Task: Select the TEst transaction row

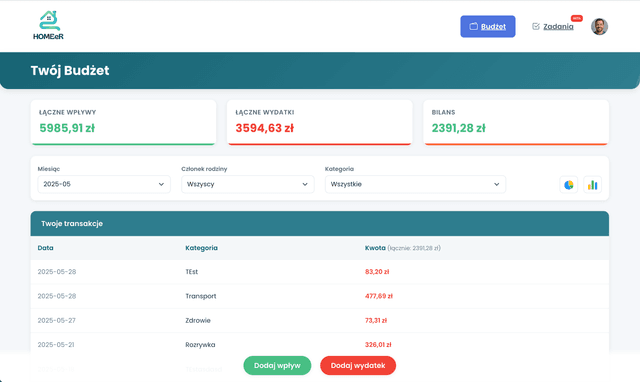Action: 320,272
